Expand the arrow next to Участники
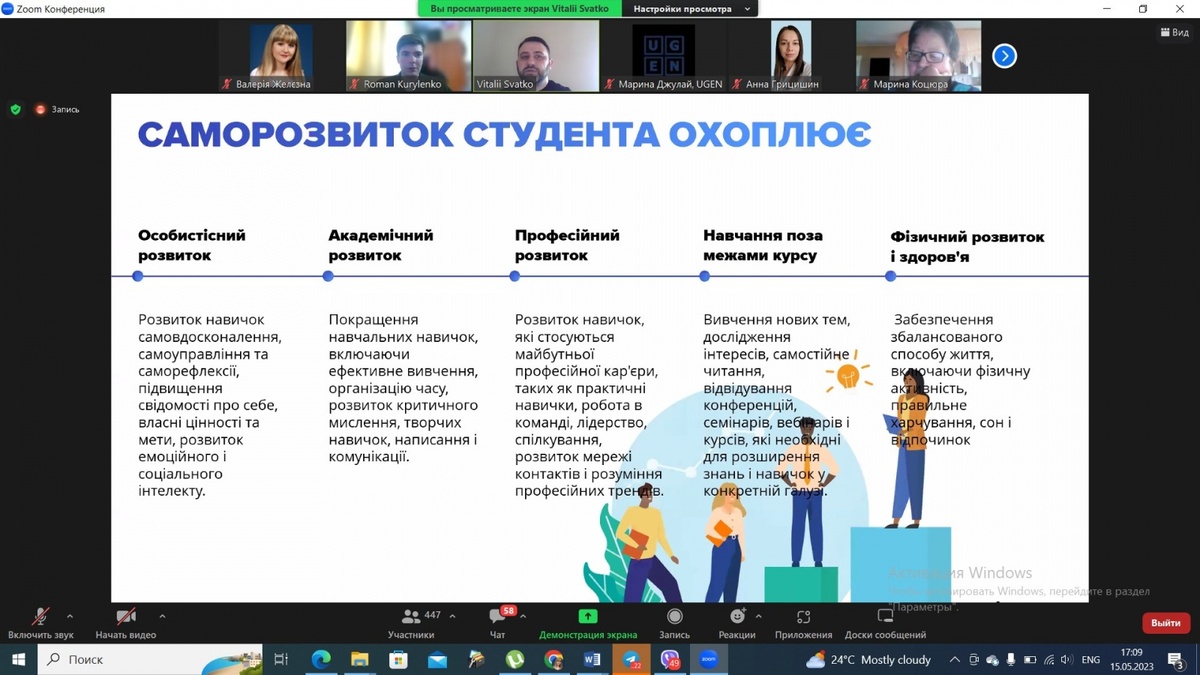The width and height of the screenshot is (1200, 675). pyautogui.click(x=452, y=616)
